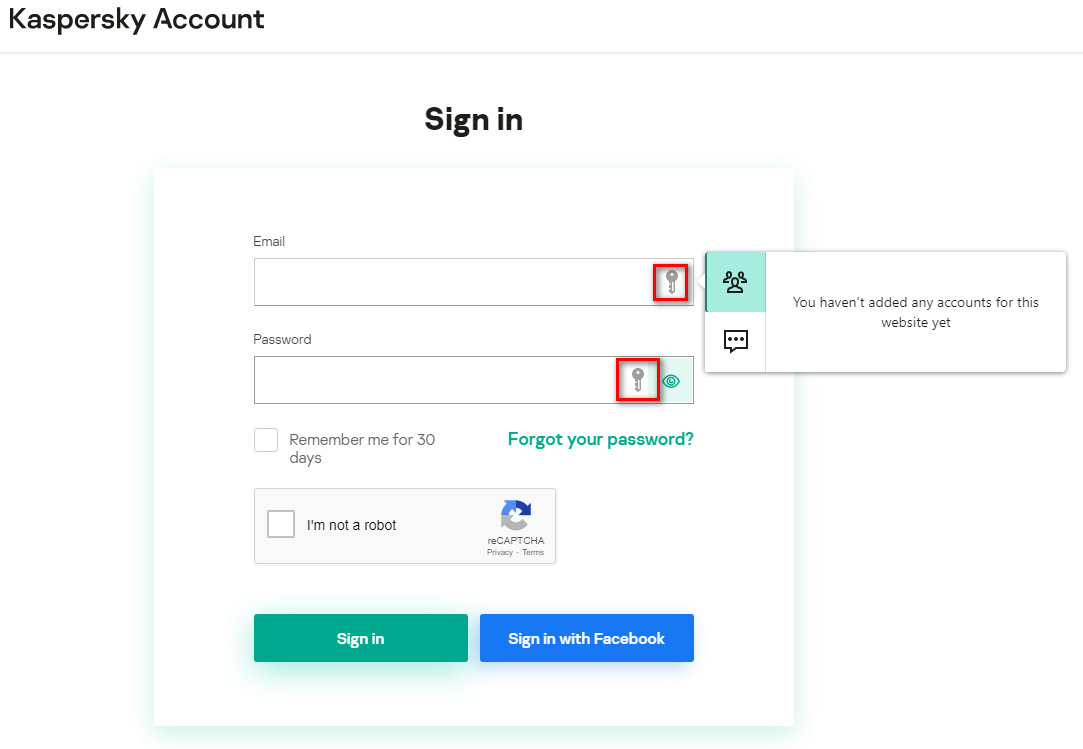Click the reCAPTCHA logo
This screenshot has width=1083, height=749.
point(516,515)
